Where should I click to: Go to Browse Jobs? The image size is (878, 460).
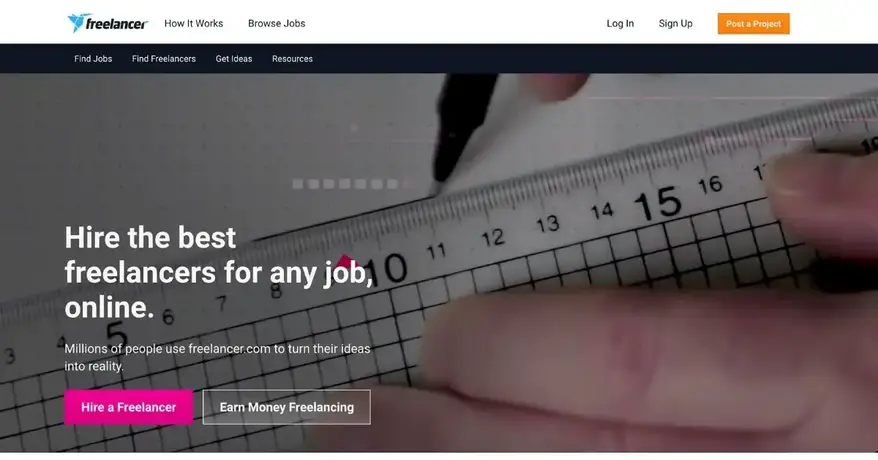[x=277, y=24]
